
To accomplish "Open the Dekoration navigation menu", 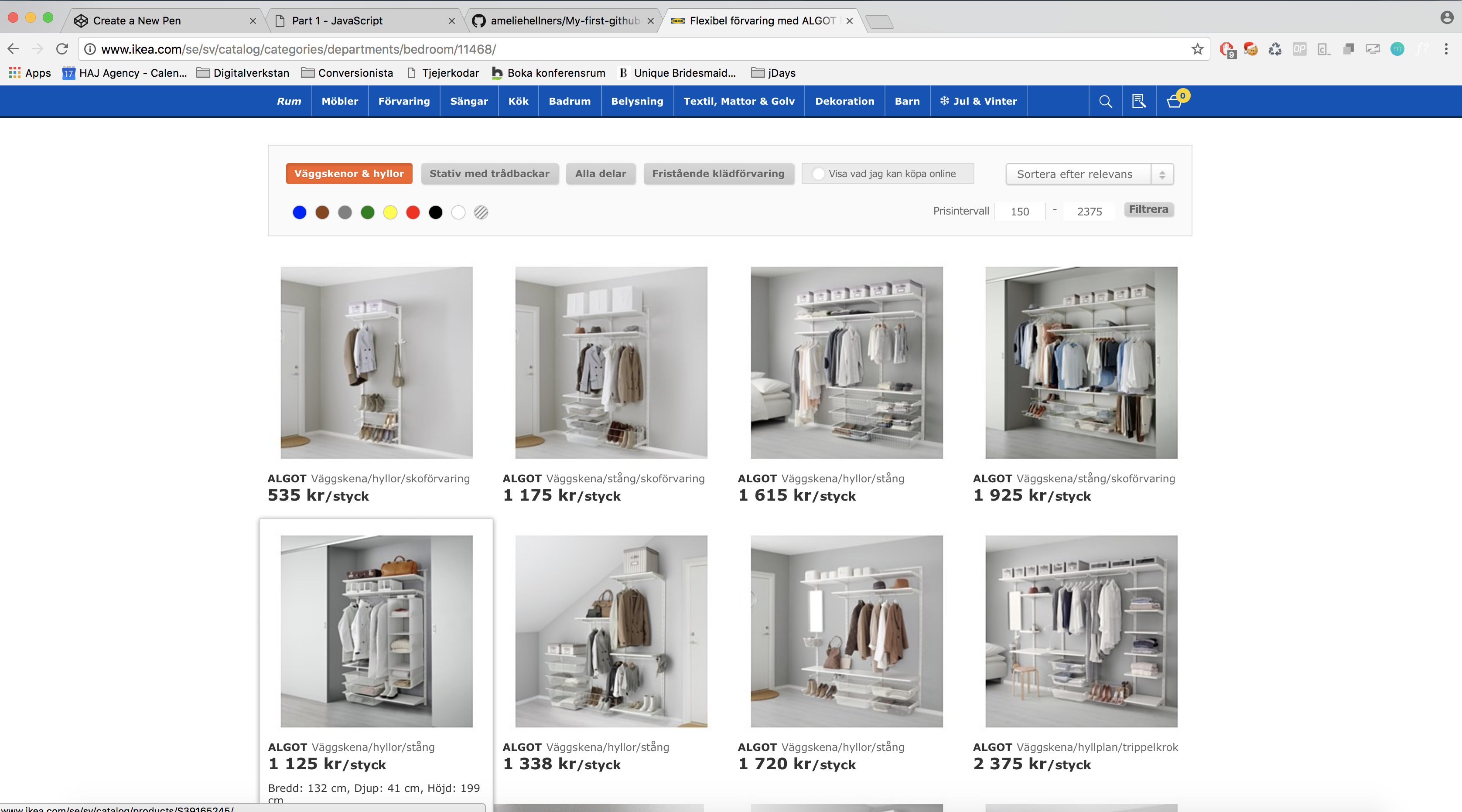I will [844, 102].
